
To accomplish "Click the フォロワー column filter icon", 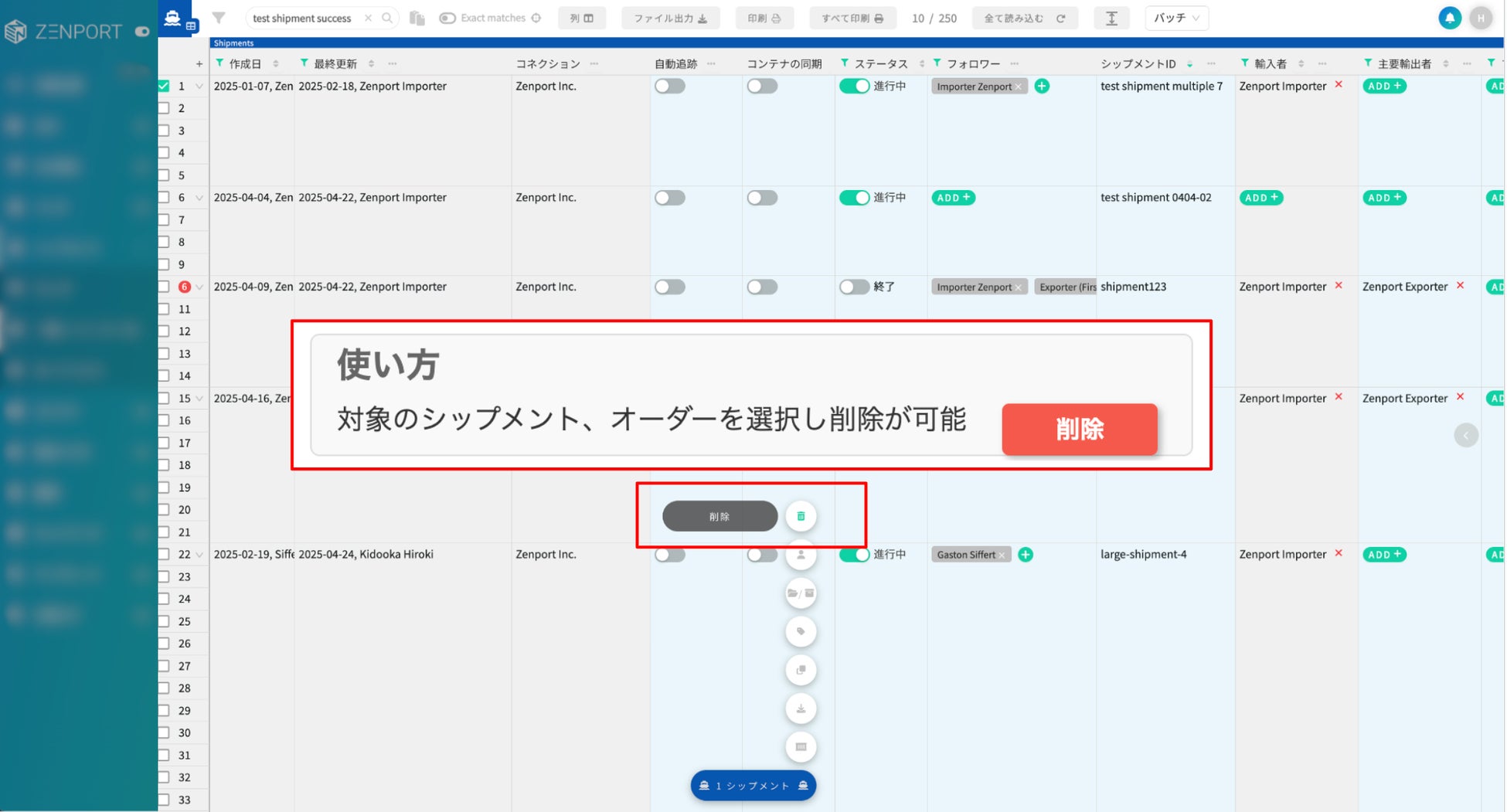I will pyautogui.click(x=937, y=63).
